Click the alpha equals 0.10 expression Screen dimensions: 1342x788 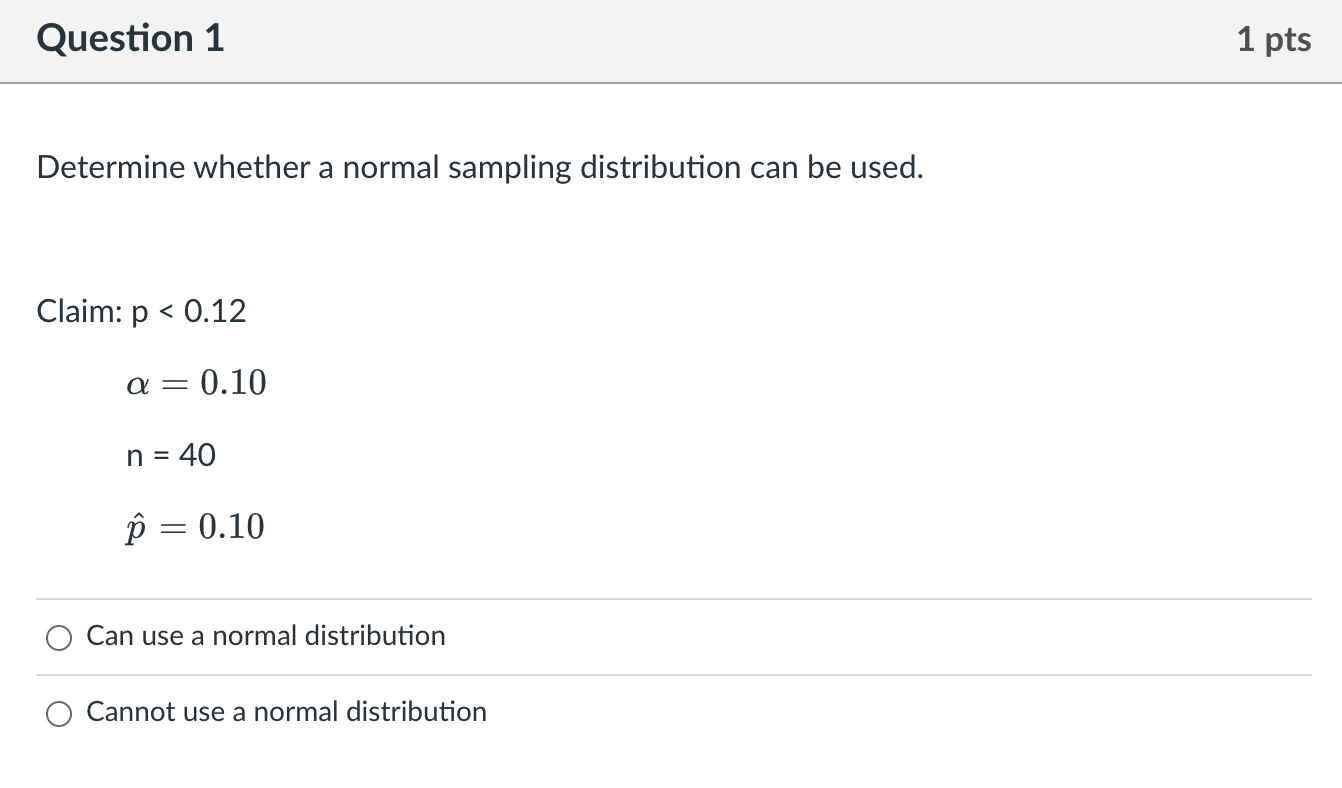[196, 383]
